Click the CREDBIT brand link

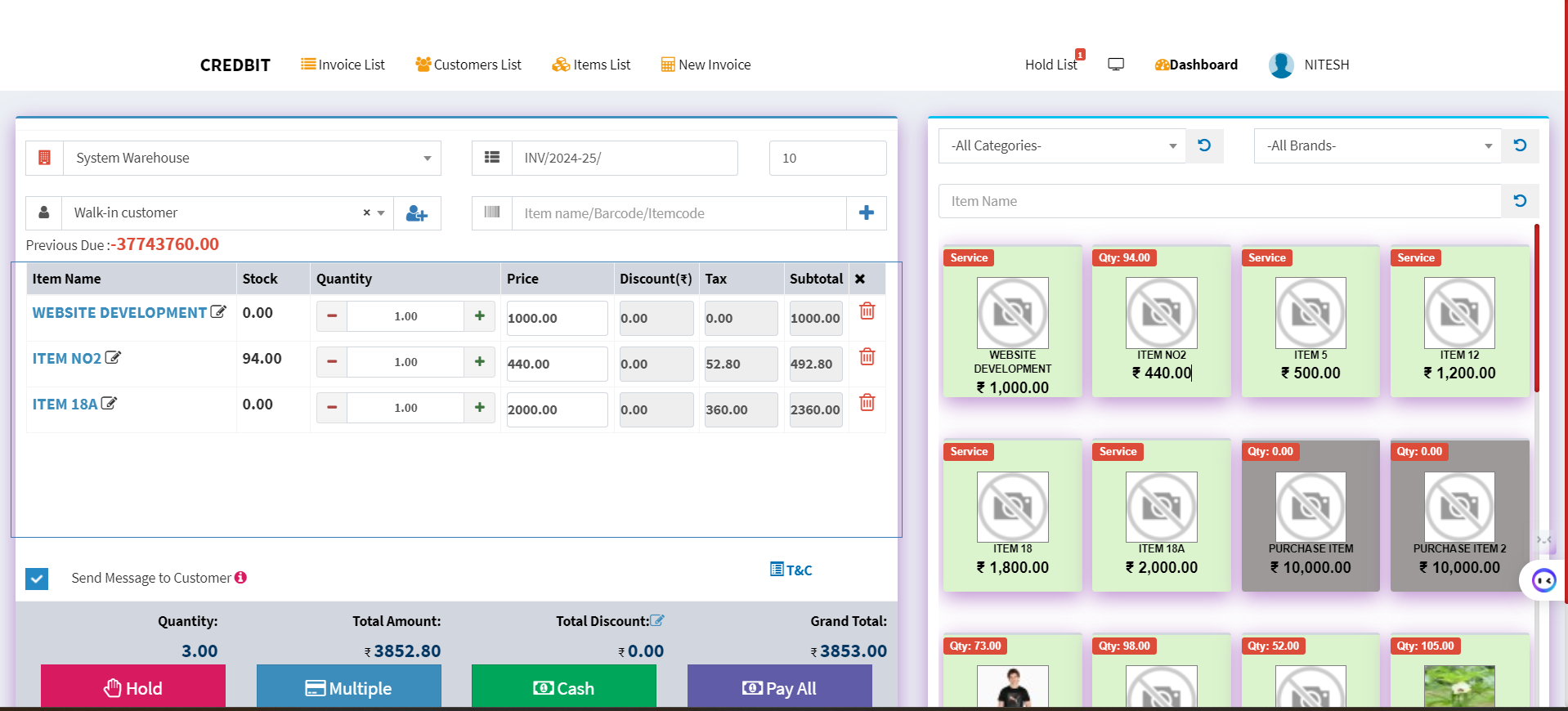point(235,65)
